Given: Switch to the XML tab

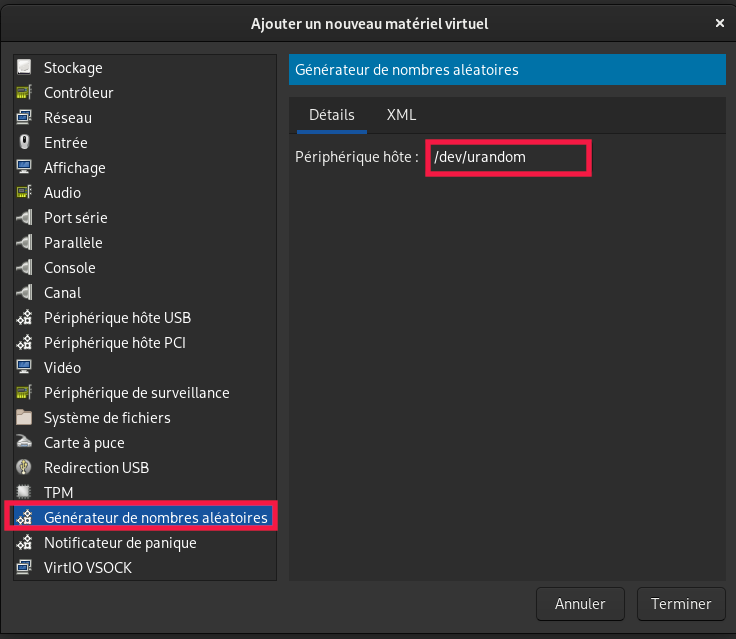Looking at the screenshot, I should [x=401, y=115].
